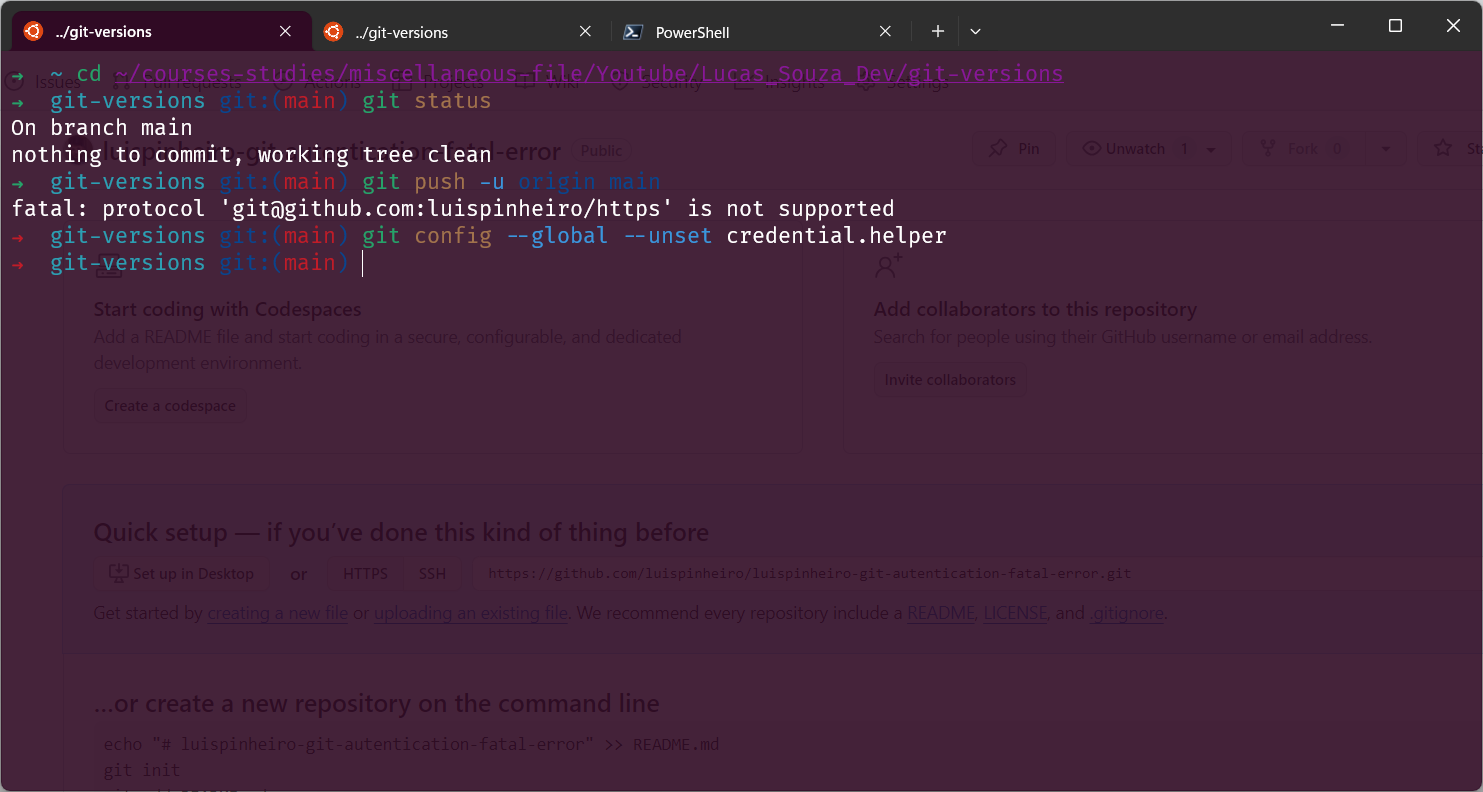Click the 'fatal: protocol' error line
1483x792 pixels.
[x=453, y=209]
